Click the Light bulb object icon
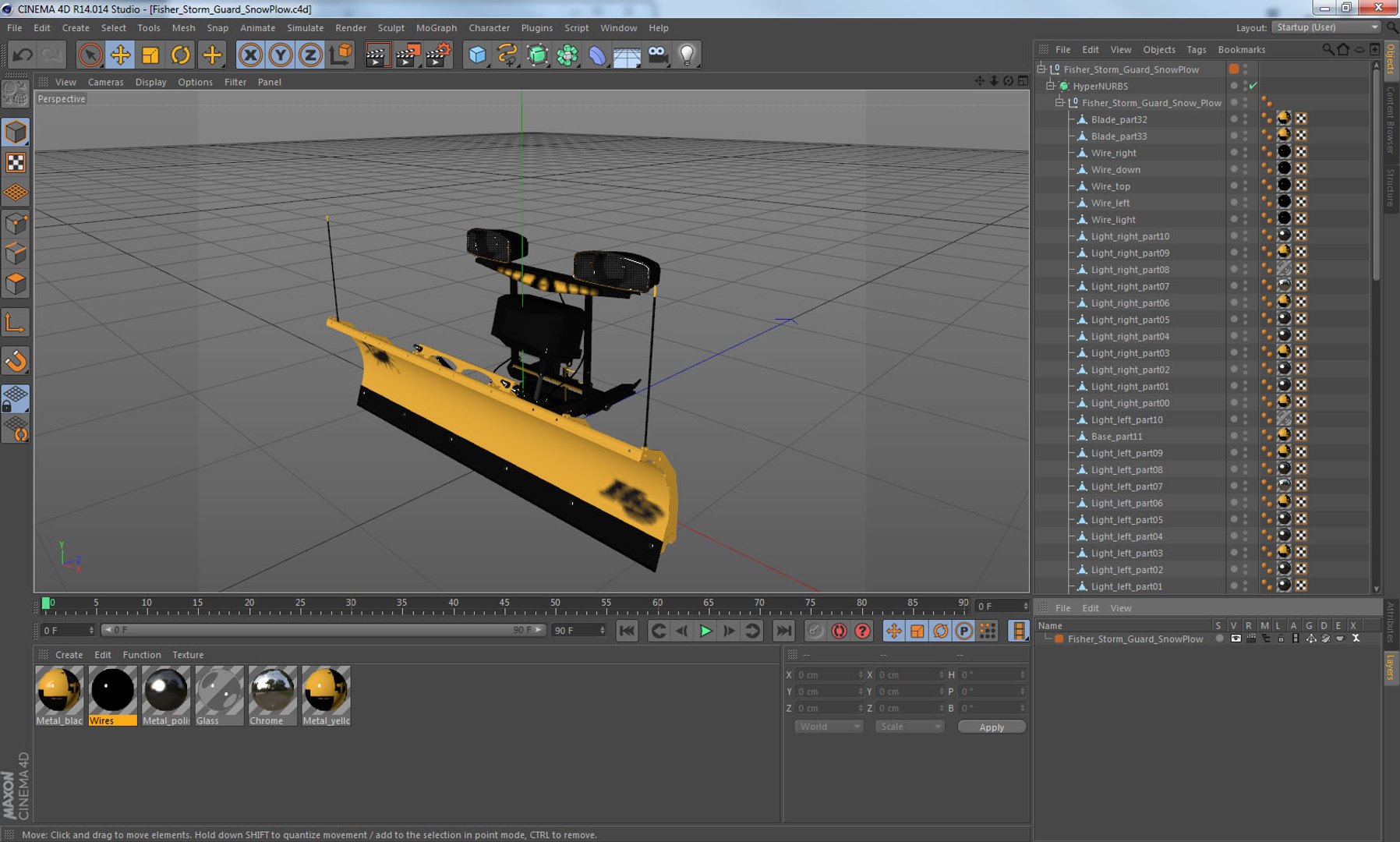Viewport: 1400px width, 842px height. click(x=687, y=55)
